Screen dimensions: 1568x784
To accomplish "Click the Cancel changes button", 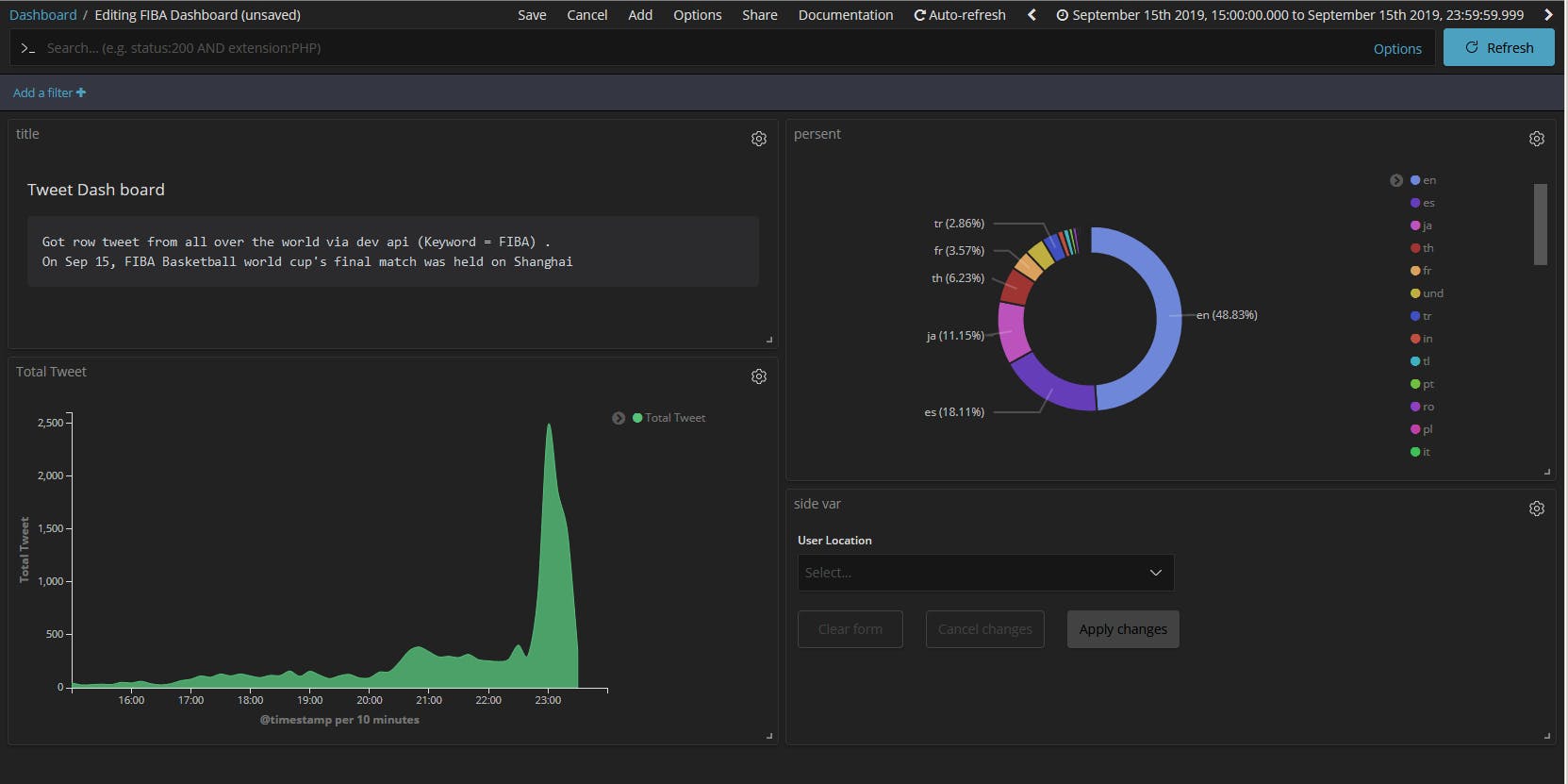I will 985,629.
